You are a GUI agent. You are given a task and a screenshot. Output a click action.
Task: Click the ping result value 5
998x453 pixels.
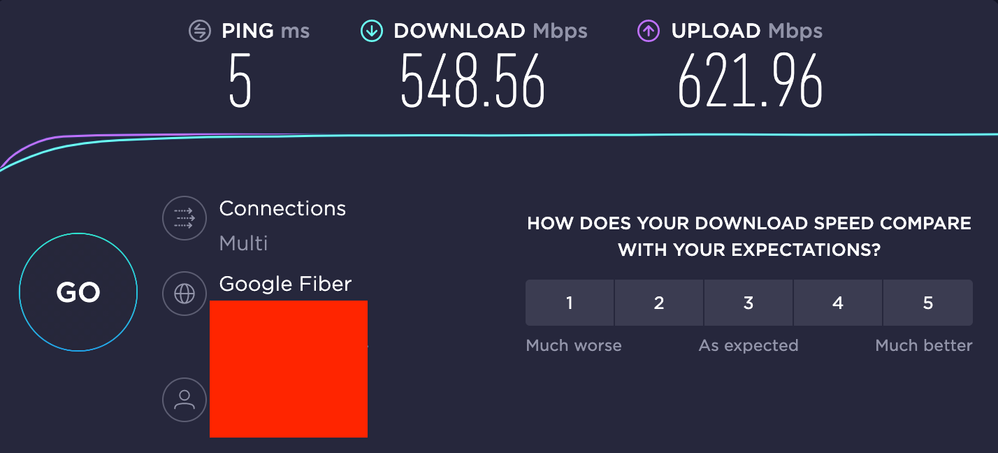pyautogui.click(x=240, y=81)
